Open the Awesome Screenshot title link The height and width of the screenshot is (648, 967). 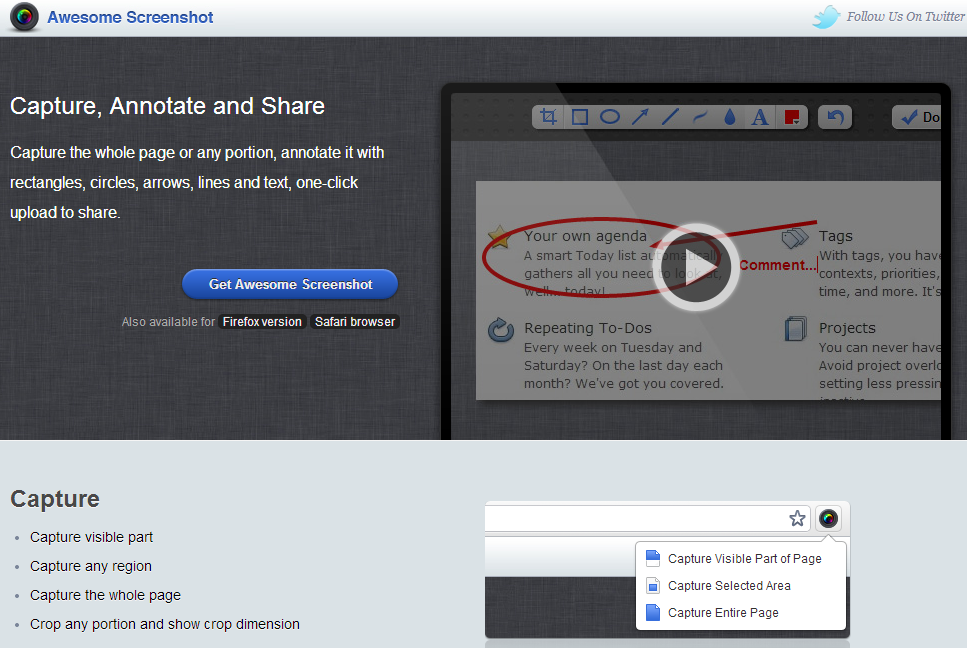tap(130, 17)
